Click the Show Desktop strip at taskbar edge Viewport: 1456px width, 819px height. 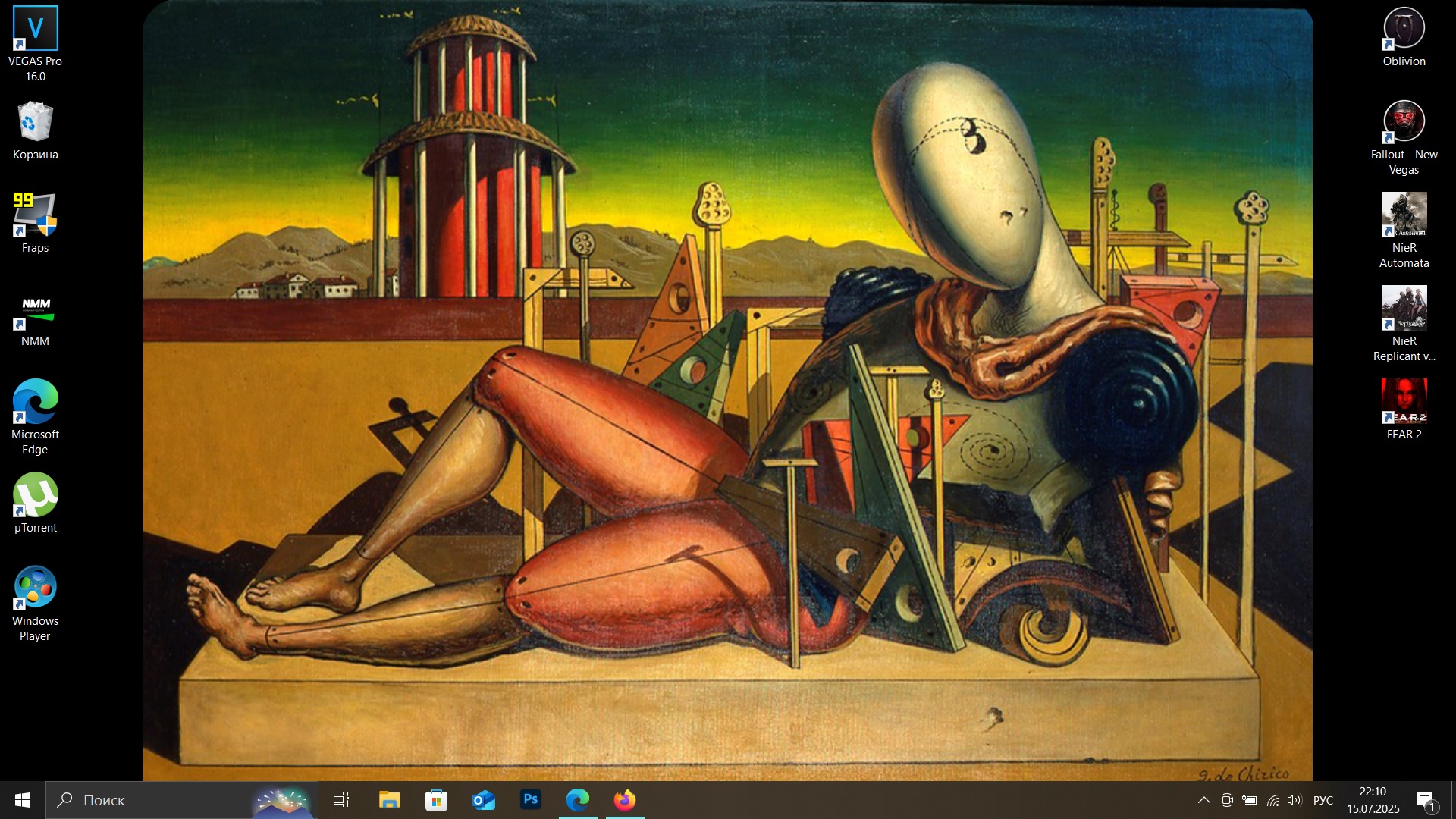1452,800
